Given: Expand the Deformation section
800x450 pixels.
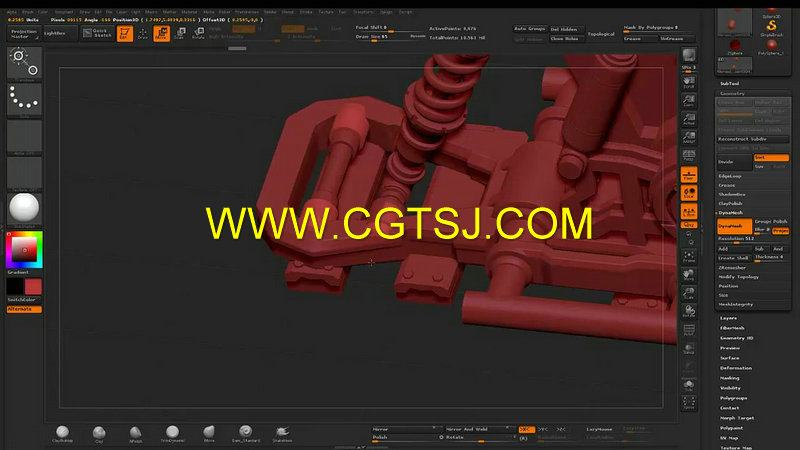Looking at the screenshot, I should tap(736, 368).
